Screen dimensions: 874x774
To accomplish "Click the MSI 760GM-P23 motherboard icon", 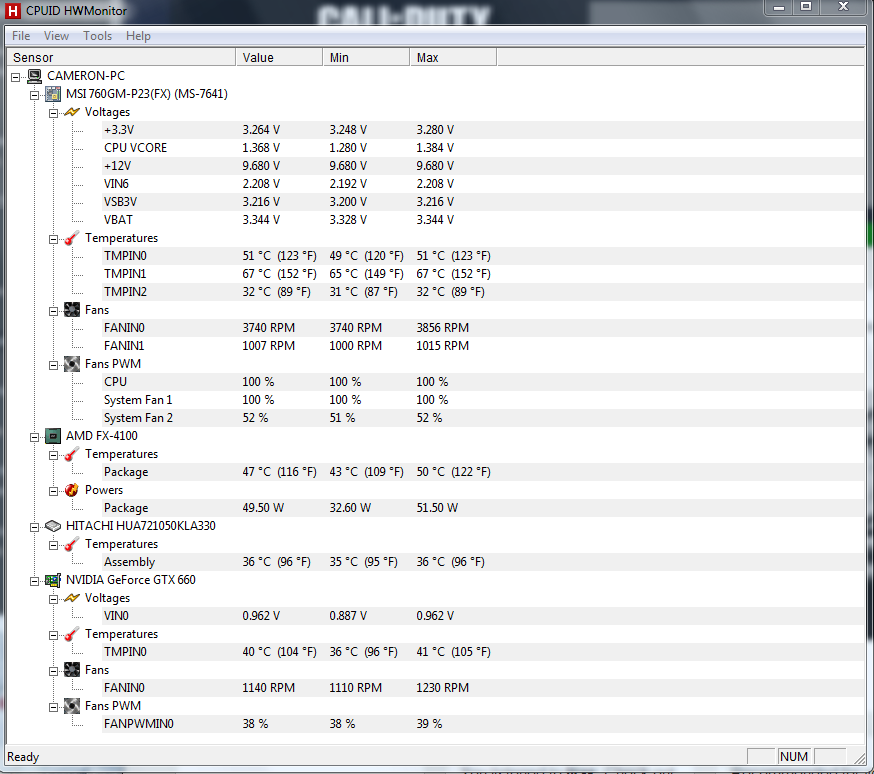I will (x=53, y=94).
